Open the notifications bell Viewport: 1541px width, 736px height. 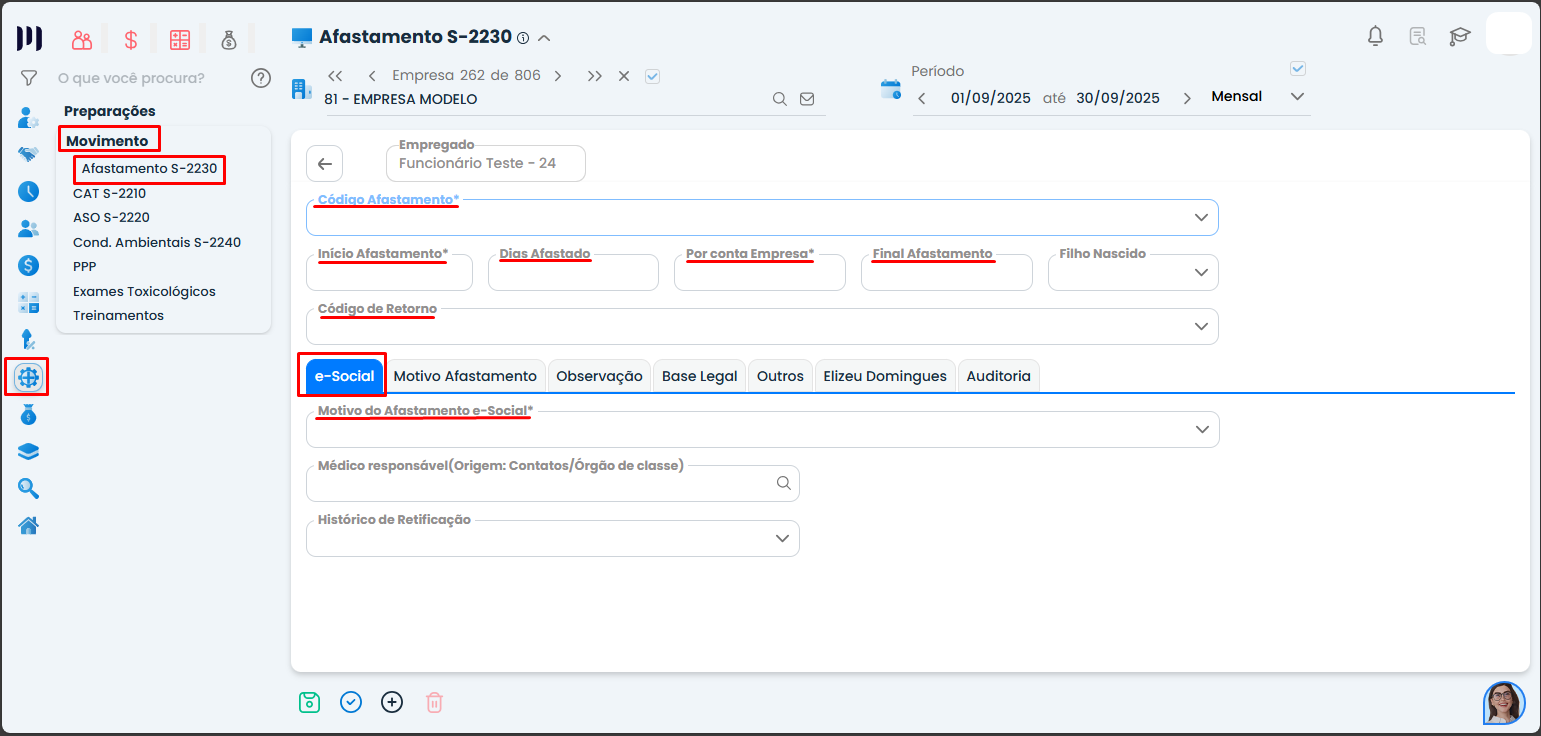click(1376, 37)
